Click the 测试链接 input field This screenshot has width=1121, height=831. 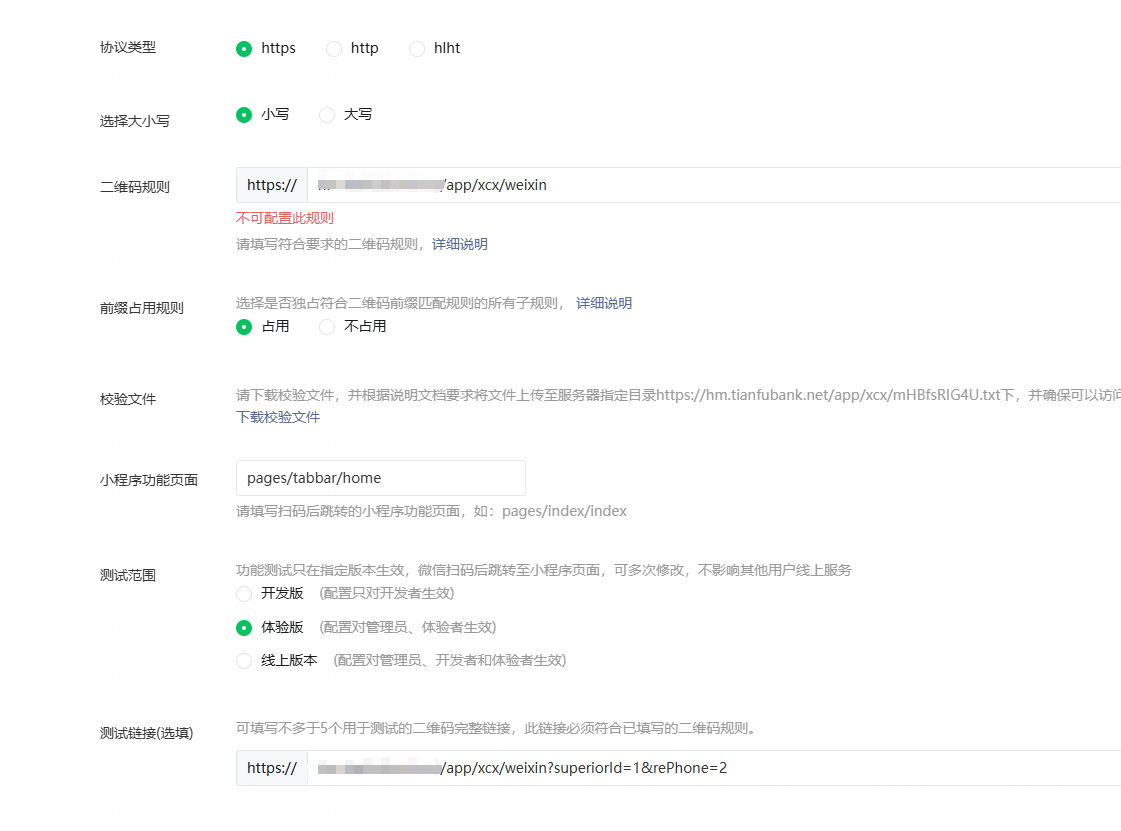pyautogui.click(x=713, y=768)
